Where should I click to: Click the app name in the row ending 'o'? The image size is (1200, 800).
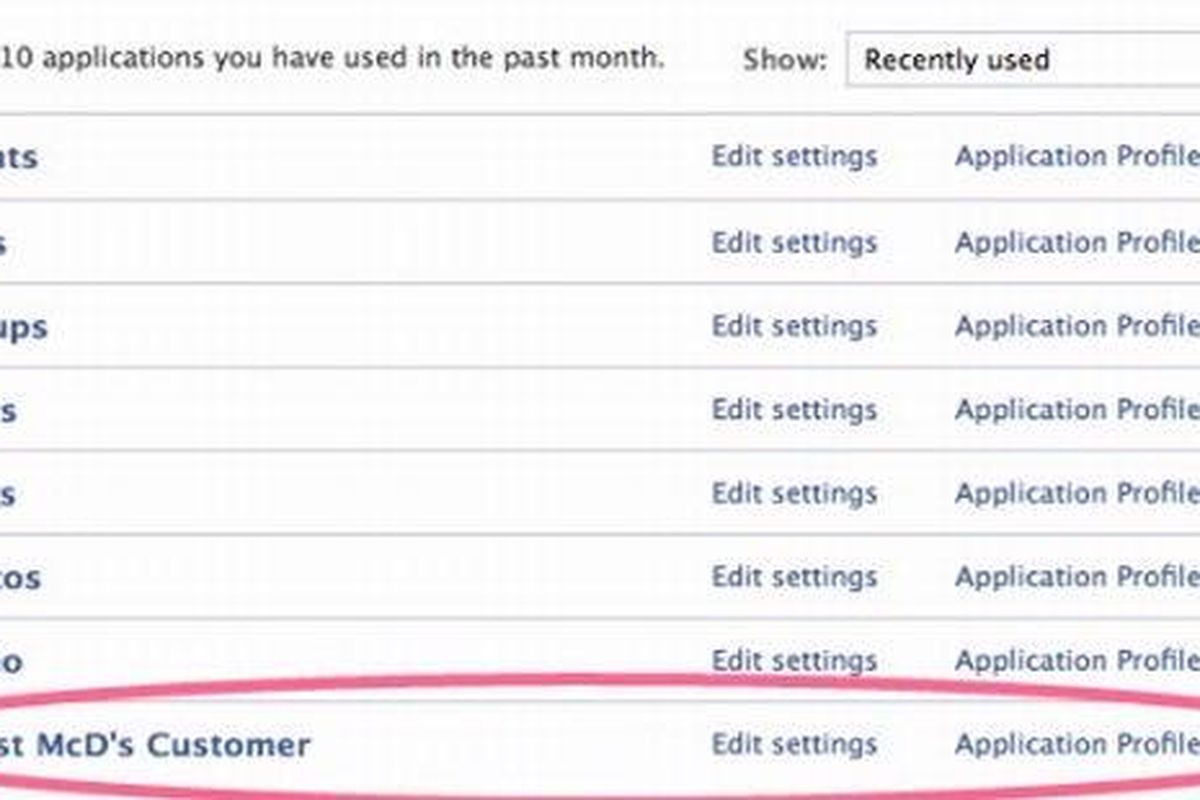click(10, 662)
